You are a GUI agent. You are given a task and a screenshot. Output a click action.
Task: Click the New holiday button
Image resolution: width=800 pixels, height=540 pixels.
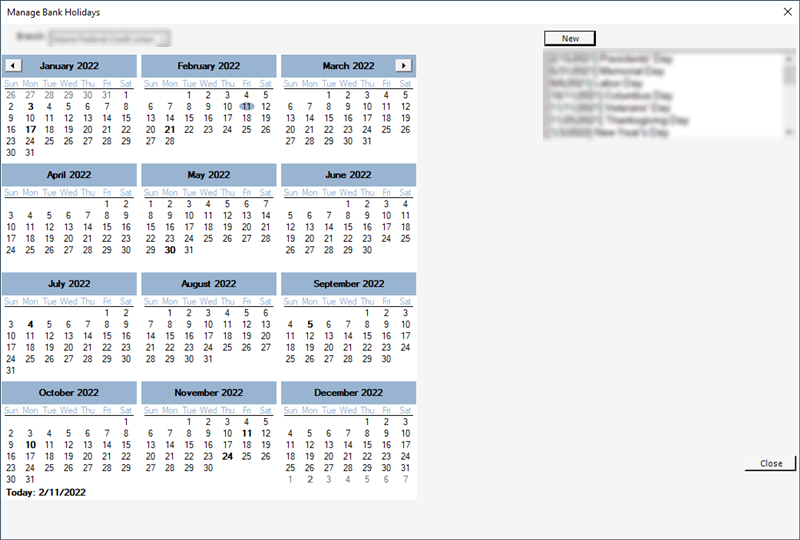(570, 38)
